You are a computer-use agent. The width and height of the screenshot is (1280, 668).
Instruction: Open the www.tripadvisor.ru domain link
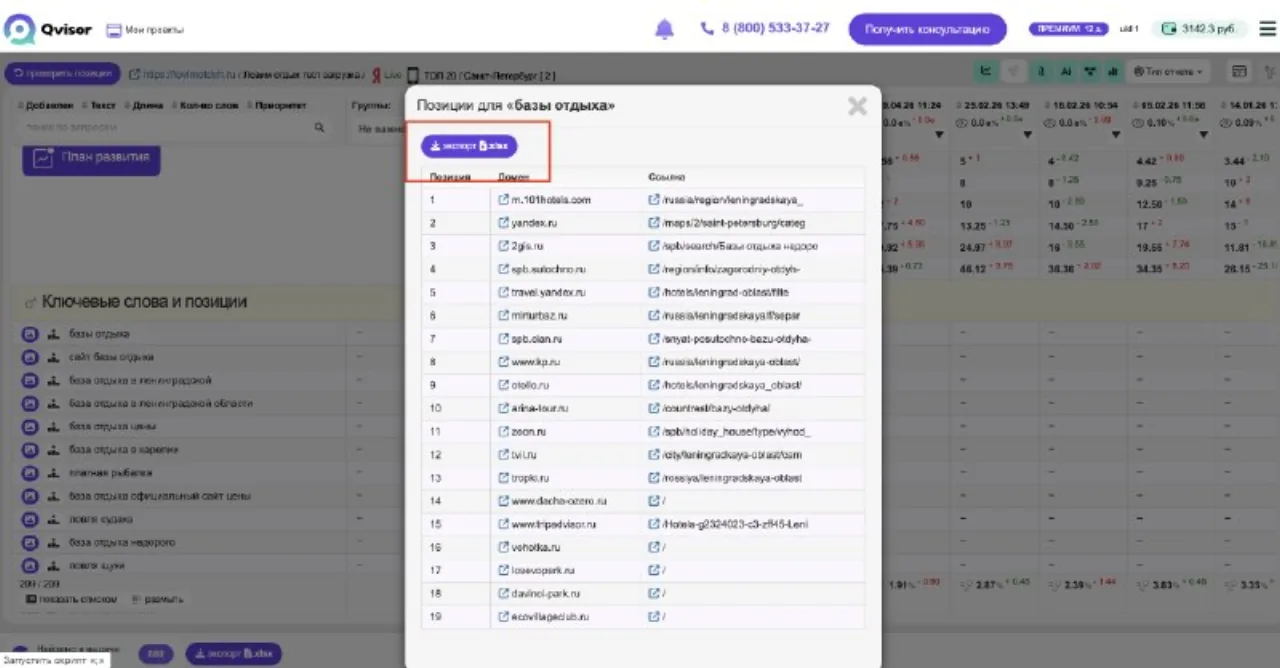point(553,524)
